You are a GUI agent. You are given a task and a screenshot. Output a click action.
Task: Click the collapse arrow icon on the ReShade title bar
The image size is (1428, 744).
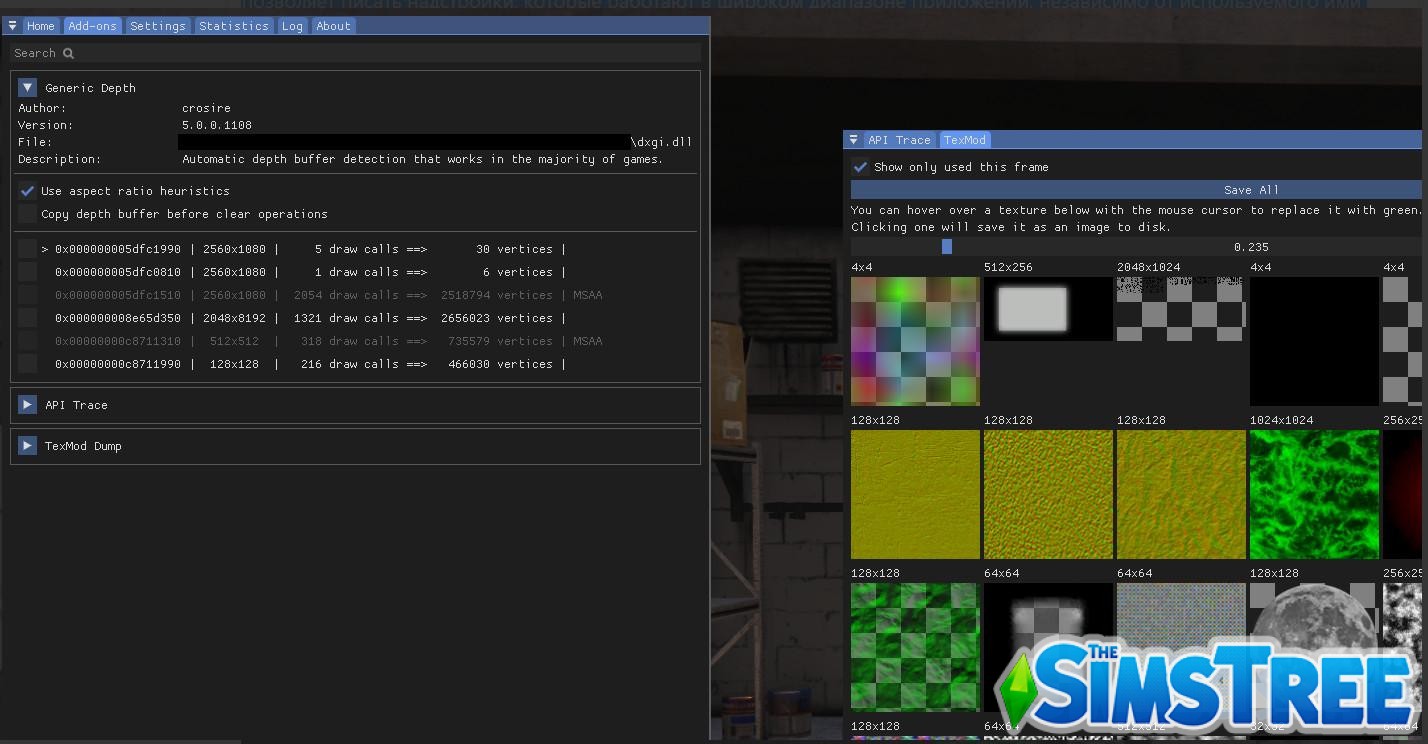11,25
